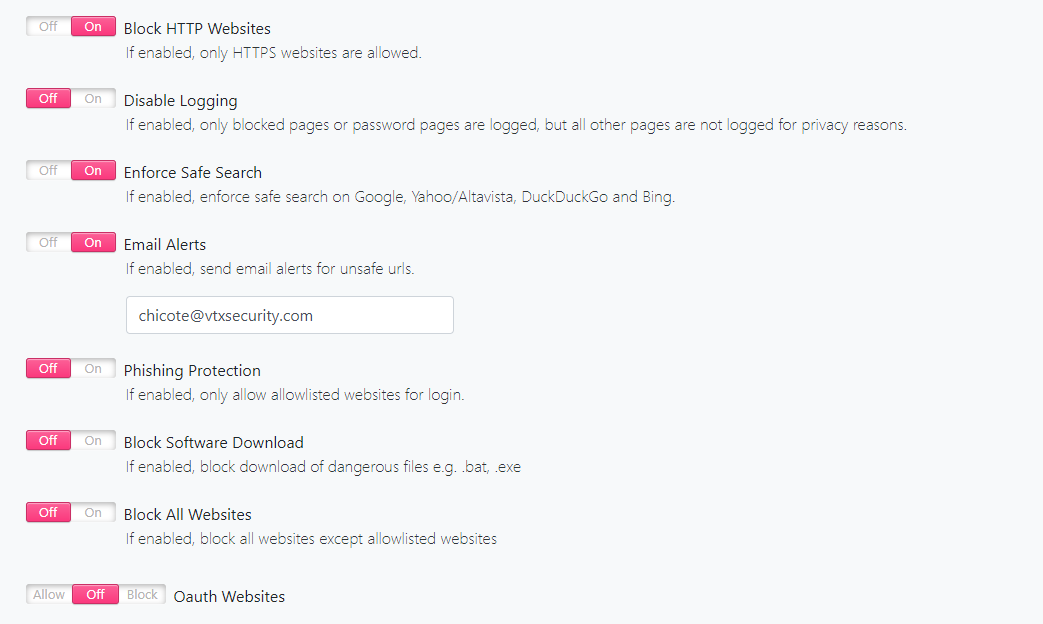Enable the Disable Logging setting

(93, 98)
